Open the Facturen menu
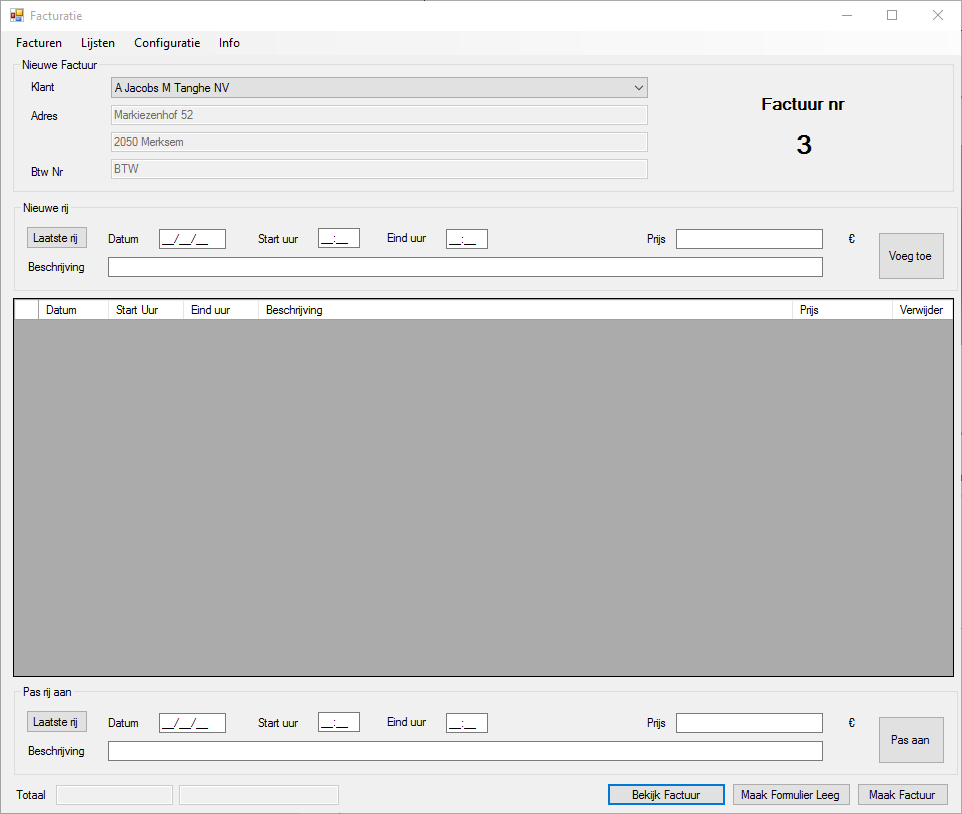This screenshot has width=962, height=814. pyautogui.click(x=39, y=43)
